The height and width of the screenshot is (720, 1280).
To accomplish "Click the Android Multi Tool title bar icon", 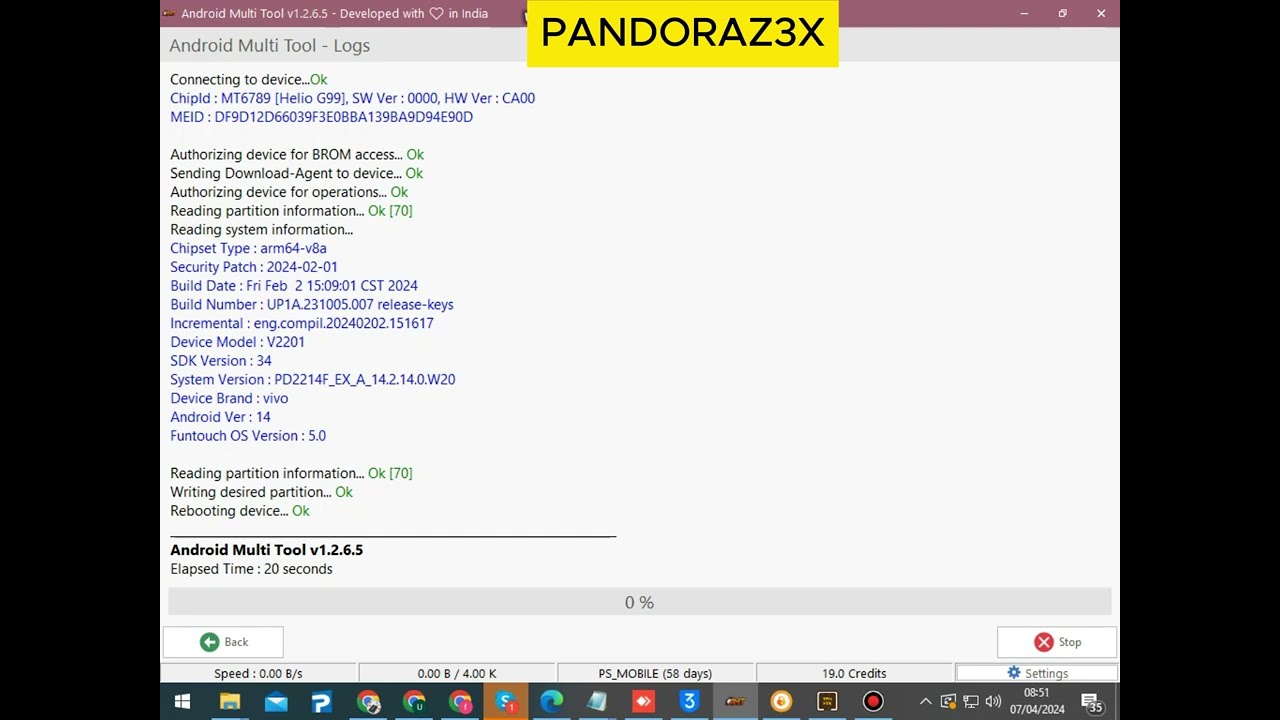I will click(168, 14).
